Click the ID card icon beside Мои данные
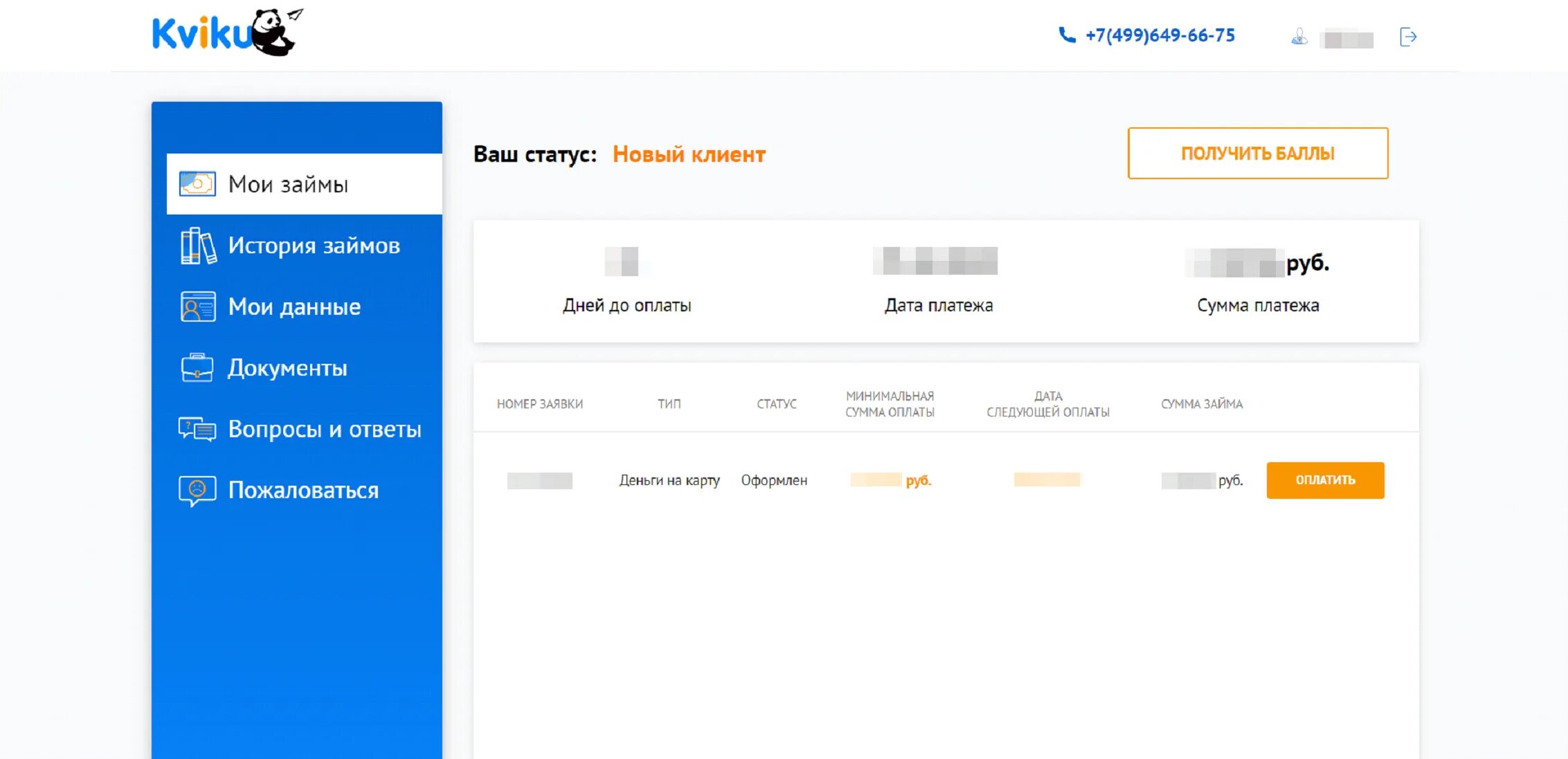Image resolution: width=1568 pixels, height=759 pixels. [x=198, y=307]
